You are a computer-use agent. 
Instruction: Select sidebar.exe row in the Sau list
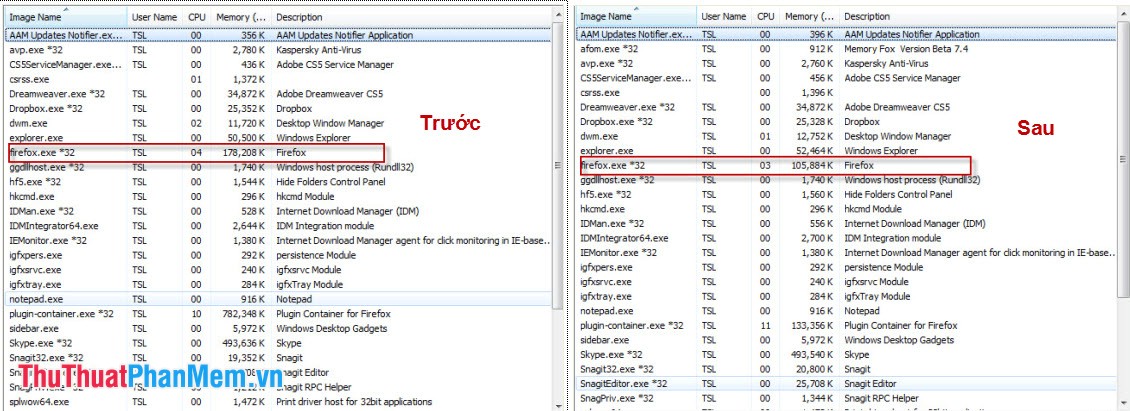tap(847, 340)
